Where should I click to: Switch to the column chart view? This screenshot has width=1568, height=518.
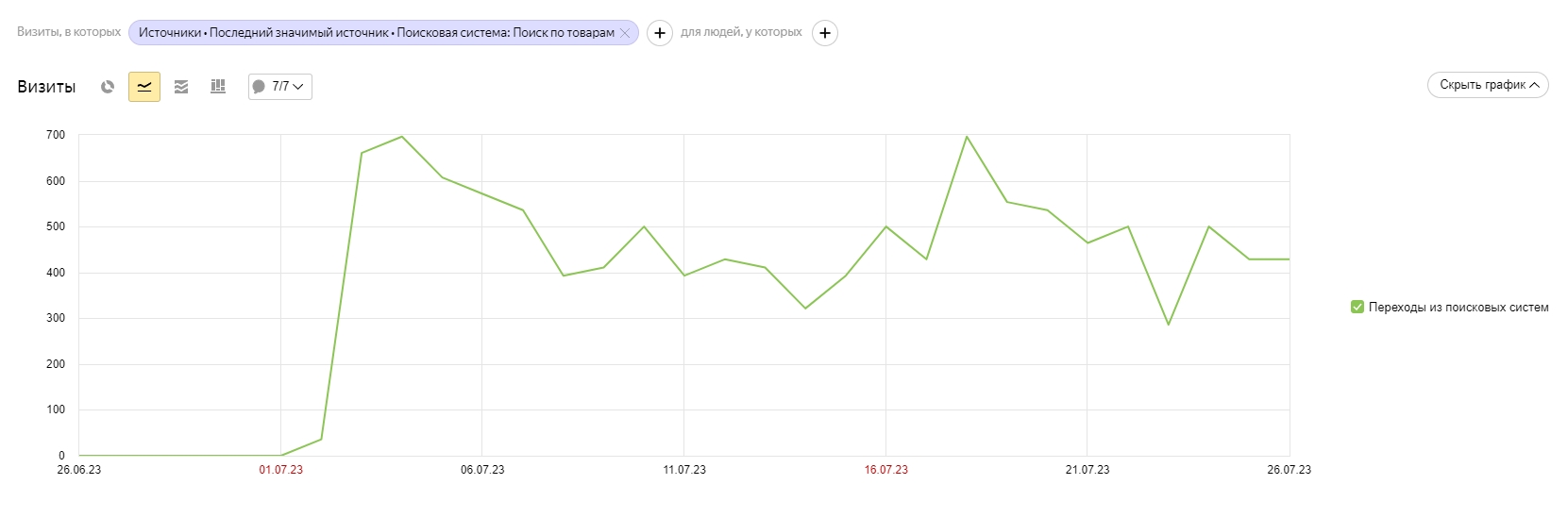pos(218,87)
